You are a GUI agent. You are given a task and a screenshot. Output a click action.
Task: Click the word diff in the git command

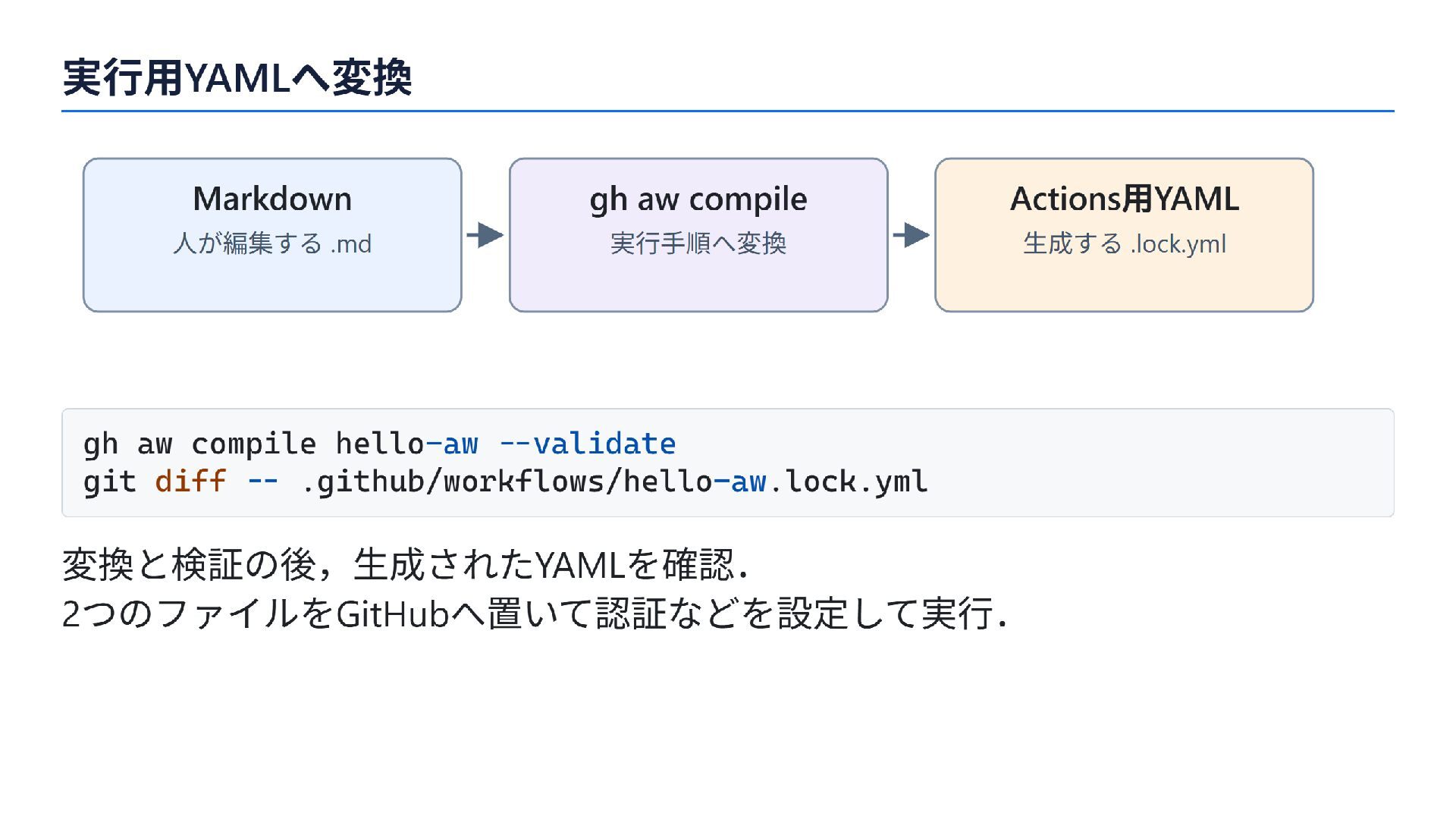(x=190, y=482)
